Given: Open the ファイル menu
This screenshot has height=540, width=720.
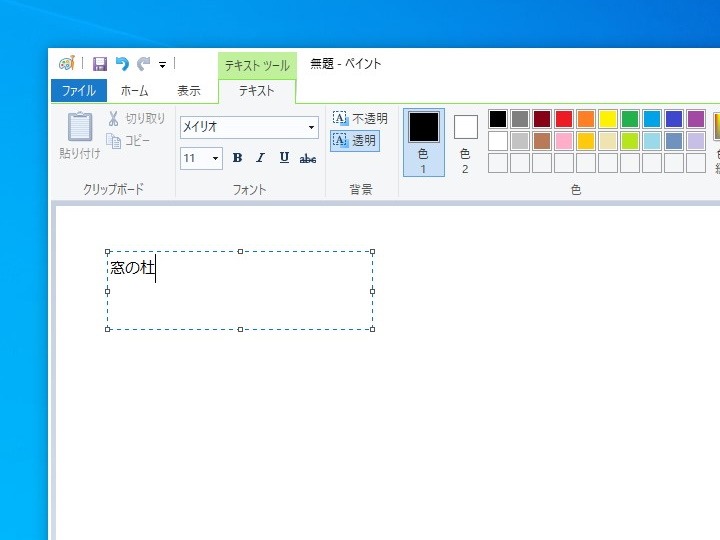Looking at the screenshot, I should (79, 90).
